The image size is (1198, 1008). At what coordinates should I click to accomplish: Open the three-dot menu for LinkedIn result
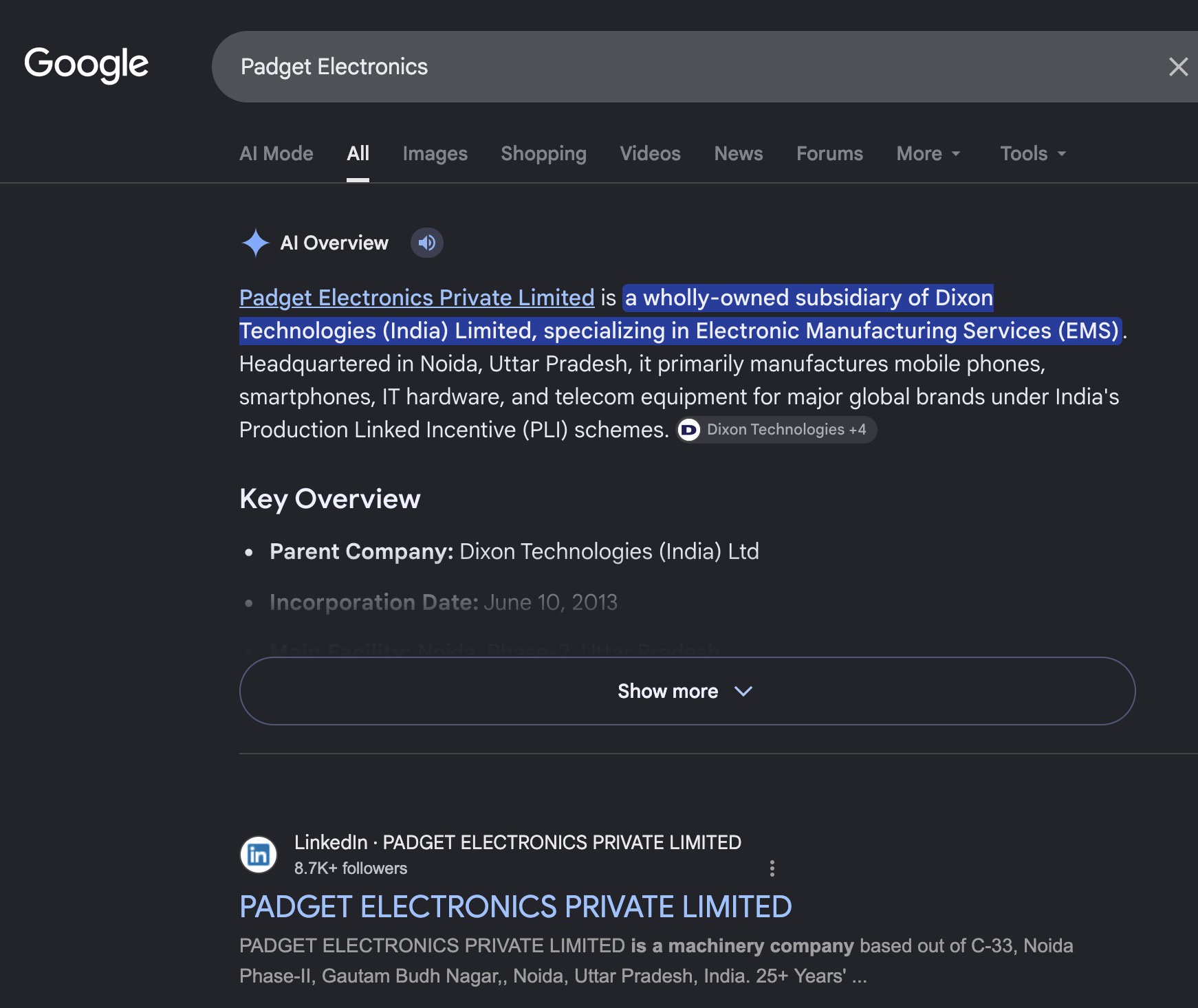772,868
